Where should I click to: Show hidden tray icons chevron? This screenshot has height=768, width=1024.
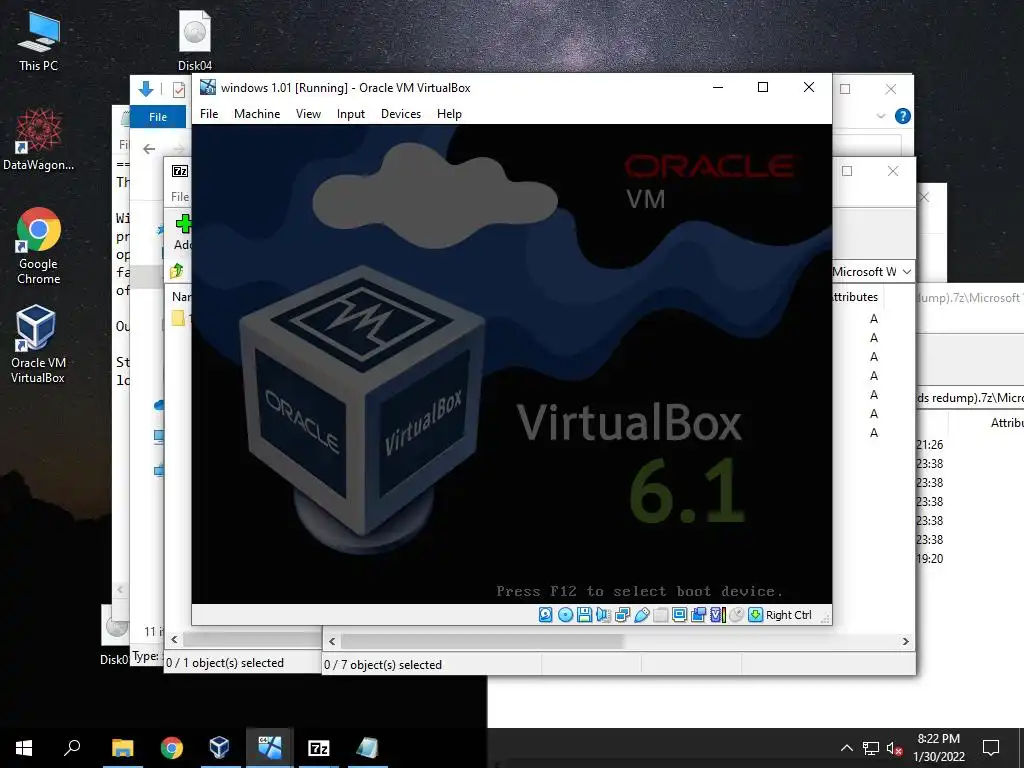tap(846, 748)
